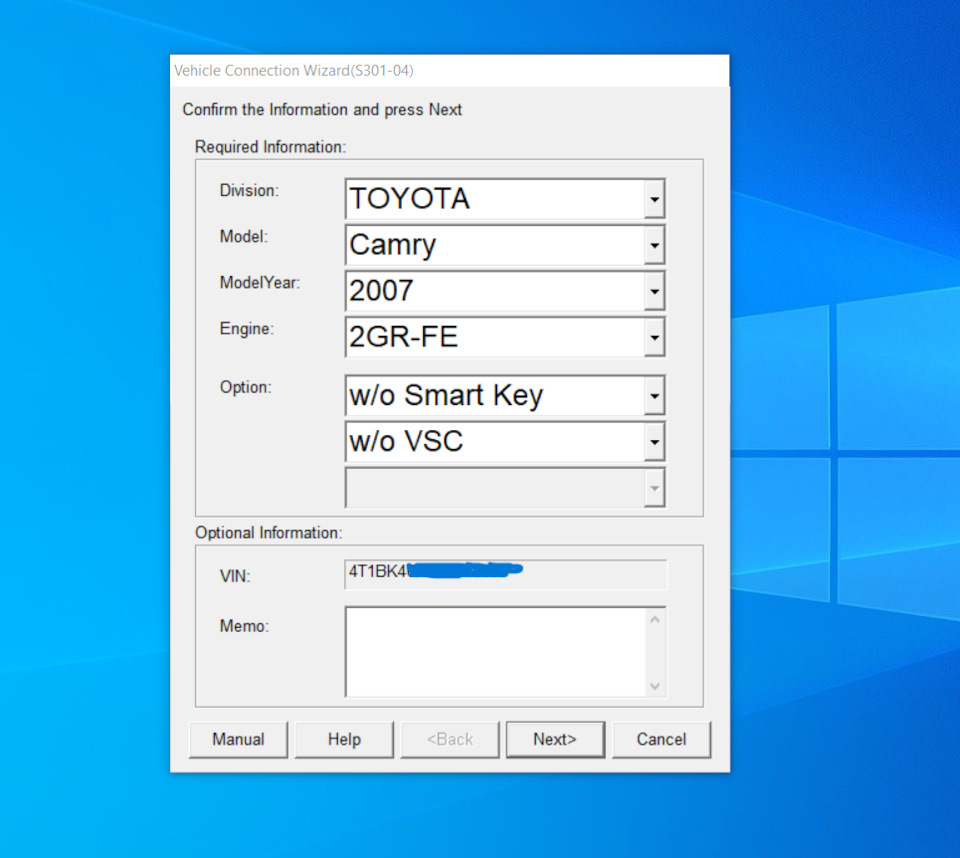Click the VIN field
This screenshot has width=960, height=858.
(506, 574)
